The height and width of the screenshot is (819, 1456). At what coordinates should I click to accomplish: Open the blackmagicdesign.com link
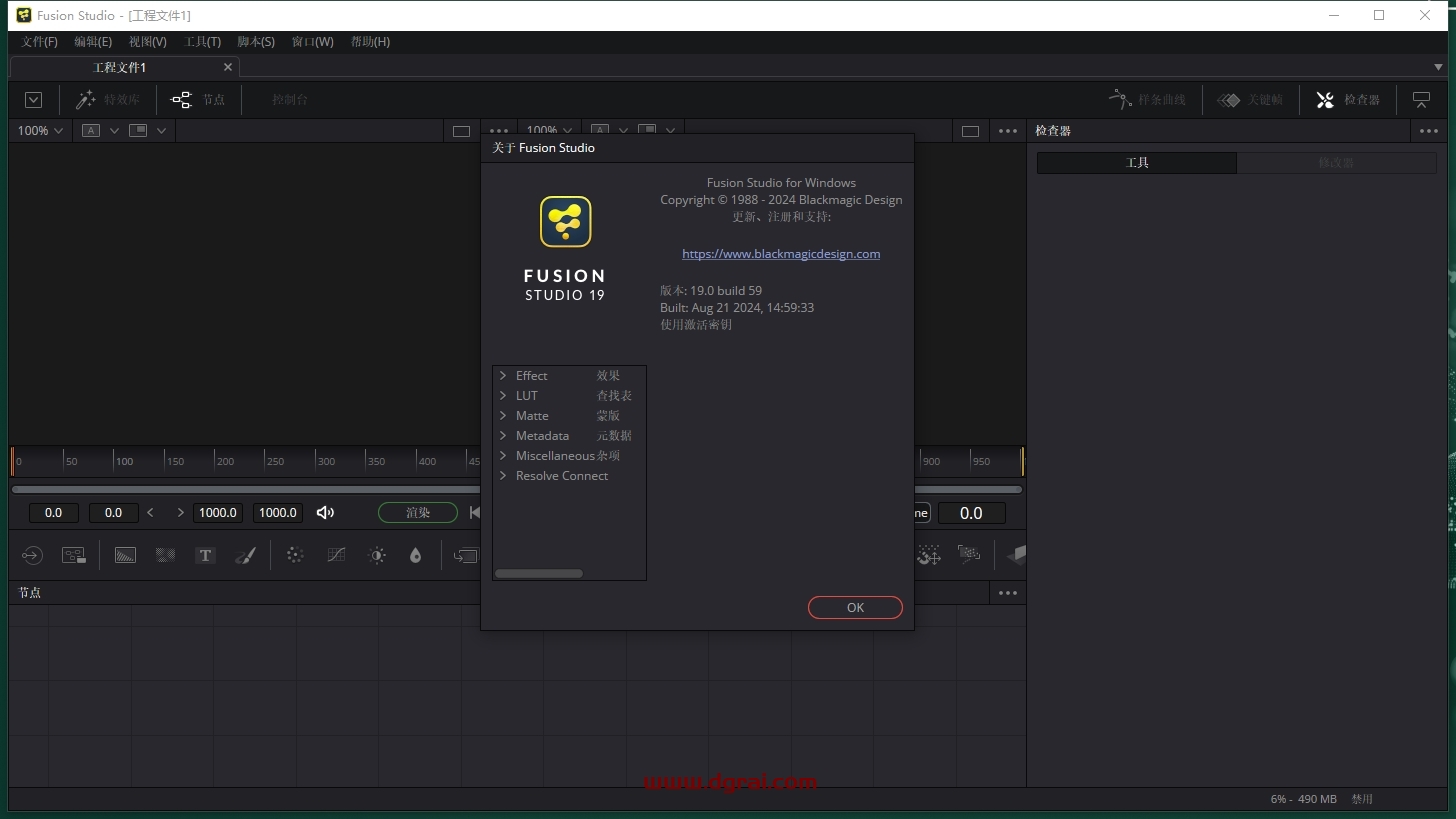[x=781, y=254]
